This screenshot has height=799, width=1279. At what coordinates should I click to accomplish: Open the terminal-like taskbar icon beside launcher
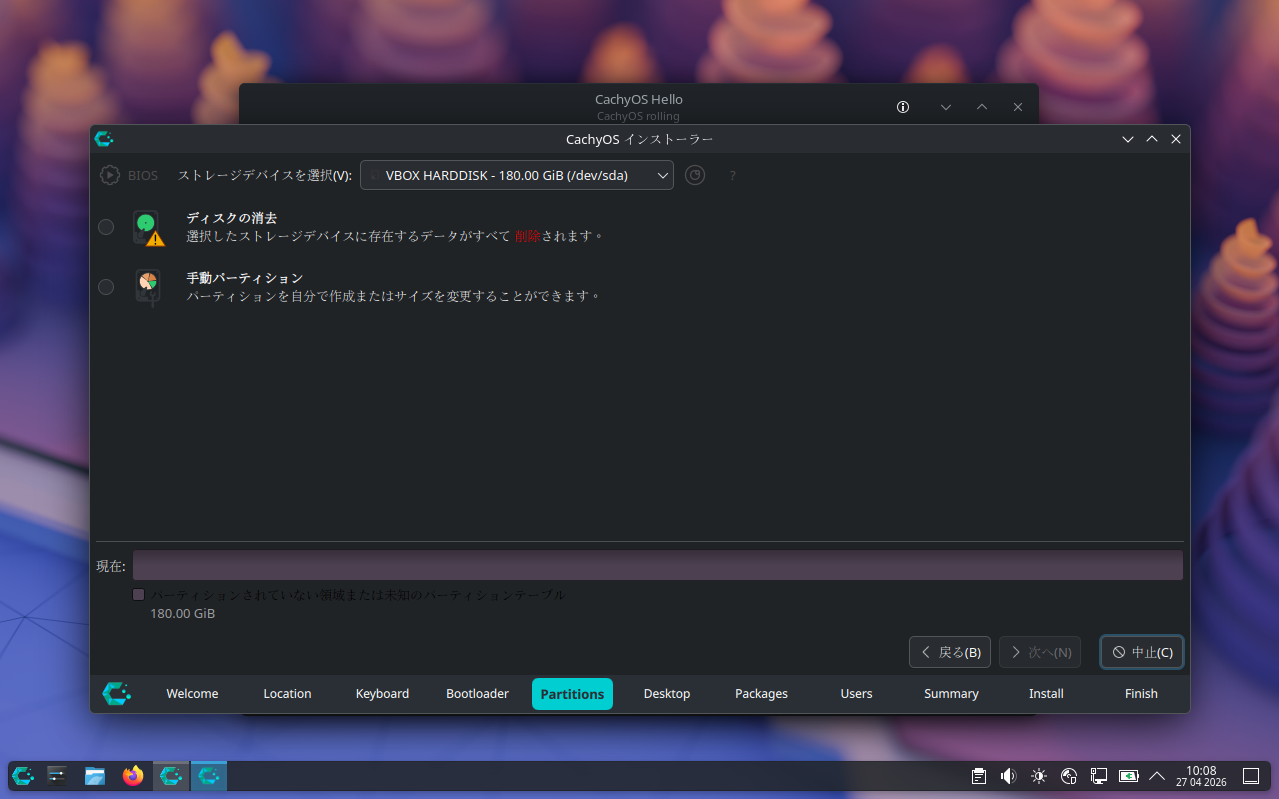click(57, 775)
